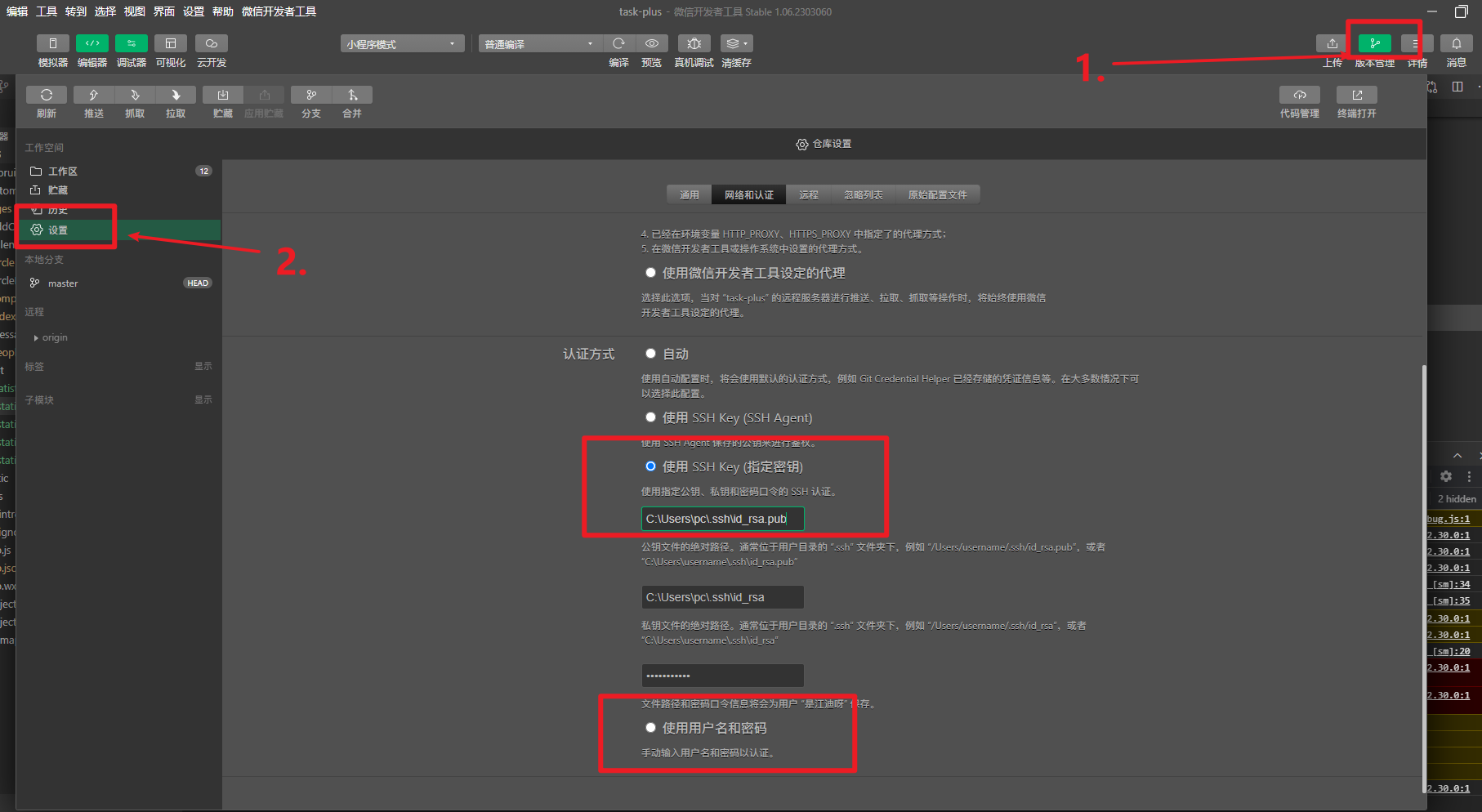Select 工作区 in the sidebar

[x=119, y=171]
